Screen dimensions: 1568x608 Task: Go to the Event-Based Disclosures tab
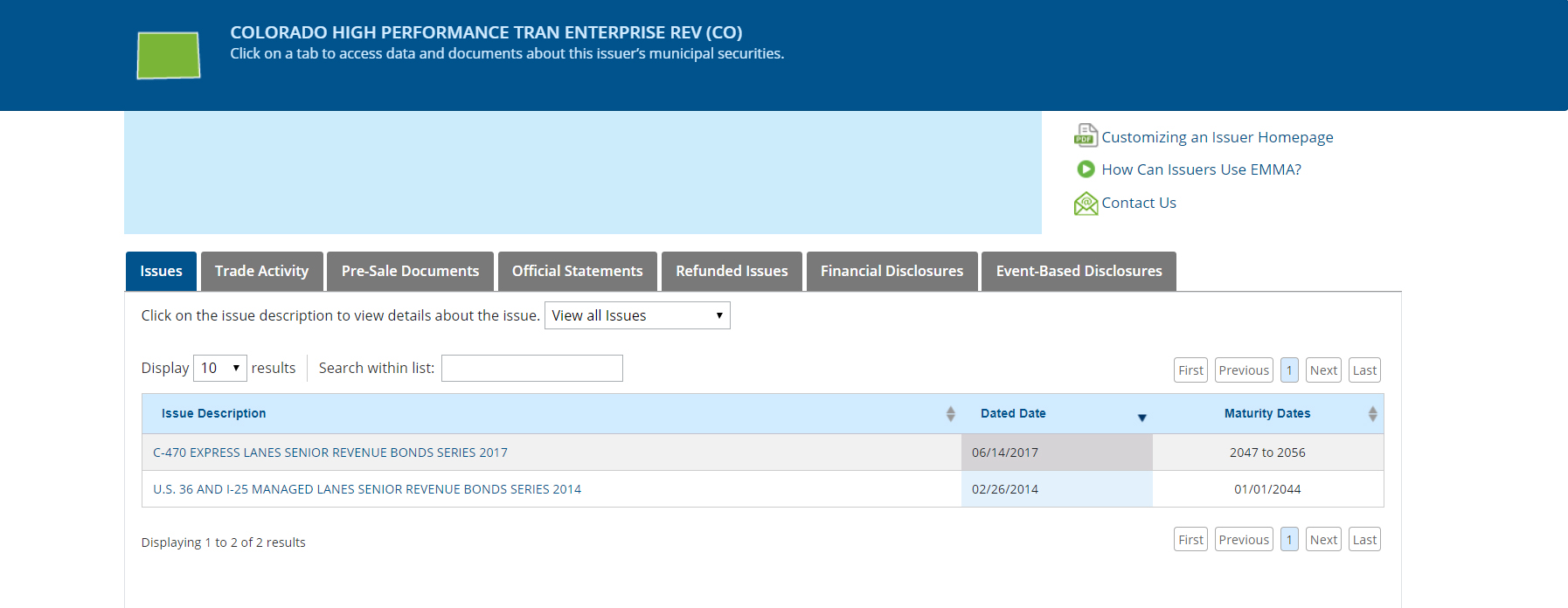coord(1079,272)
